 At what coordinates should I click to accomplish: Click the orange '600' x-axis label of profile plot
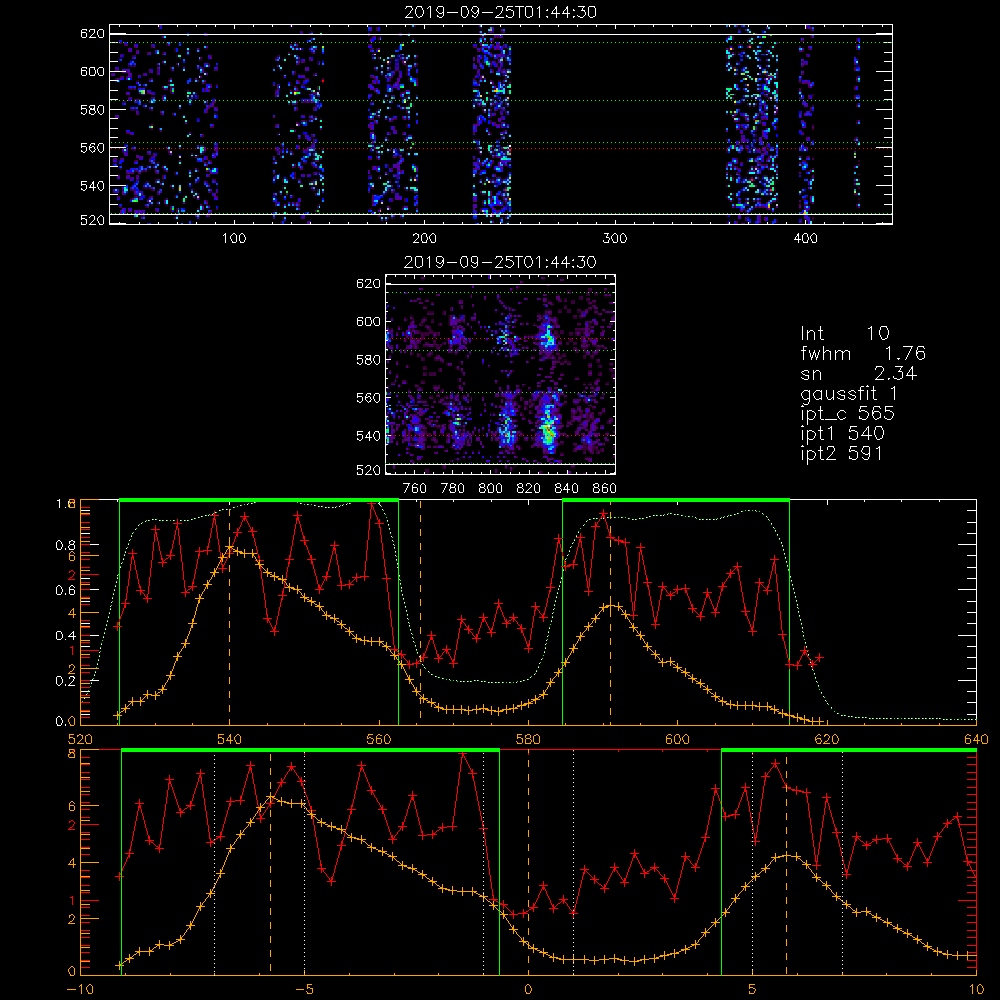tap(677, 739)
